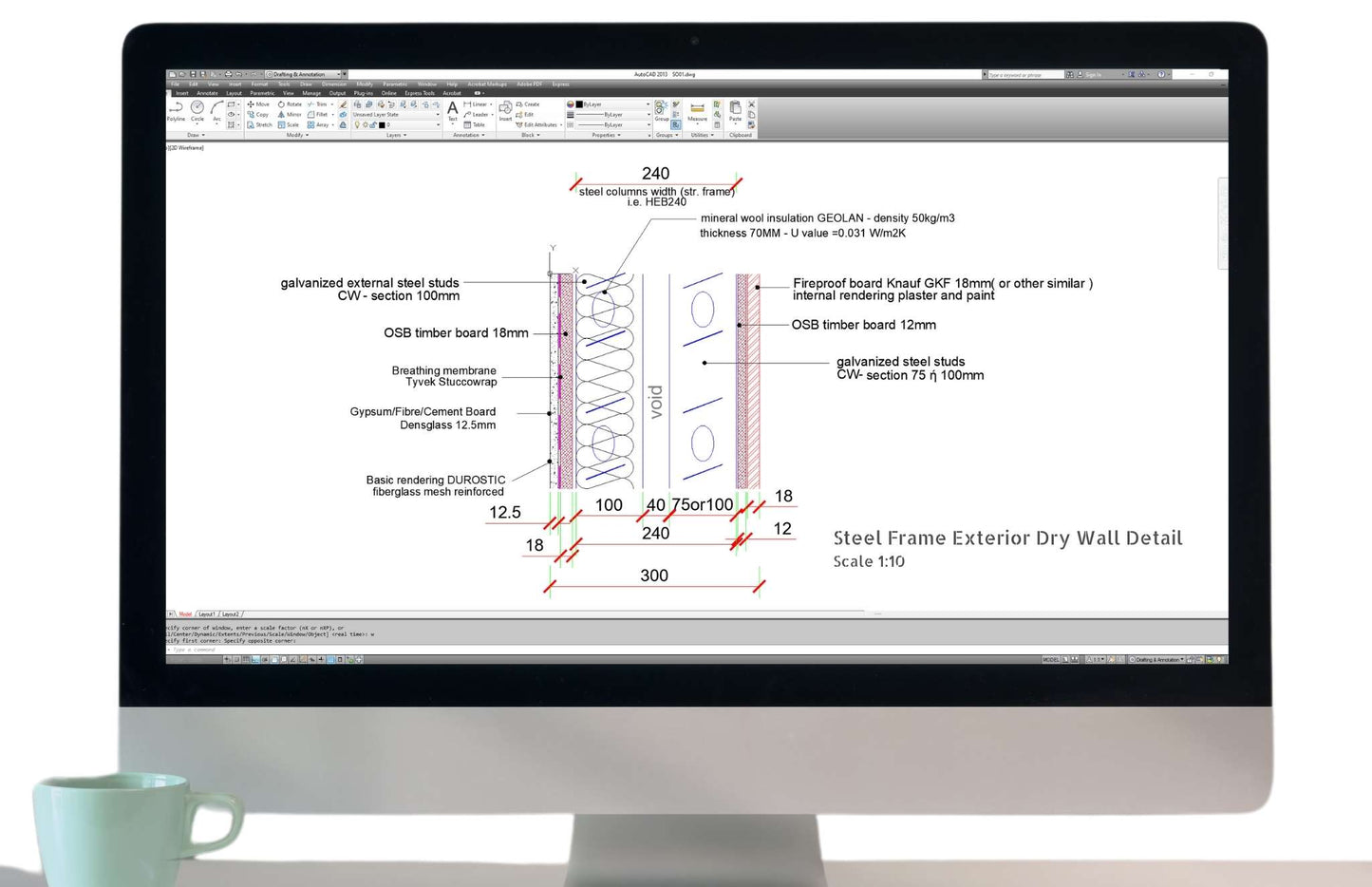This screenshot has width=1372, height=887.
Task: Click the 2D Wireframe viewport label
Action: pyautogui.click(x=187, y=148)
